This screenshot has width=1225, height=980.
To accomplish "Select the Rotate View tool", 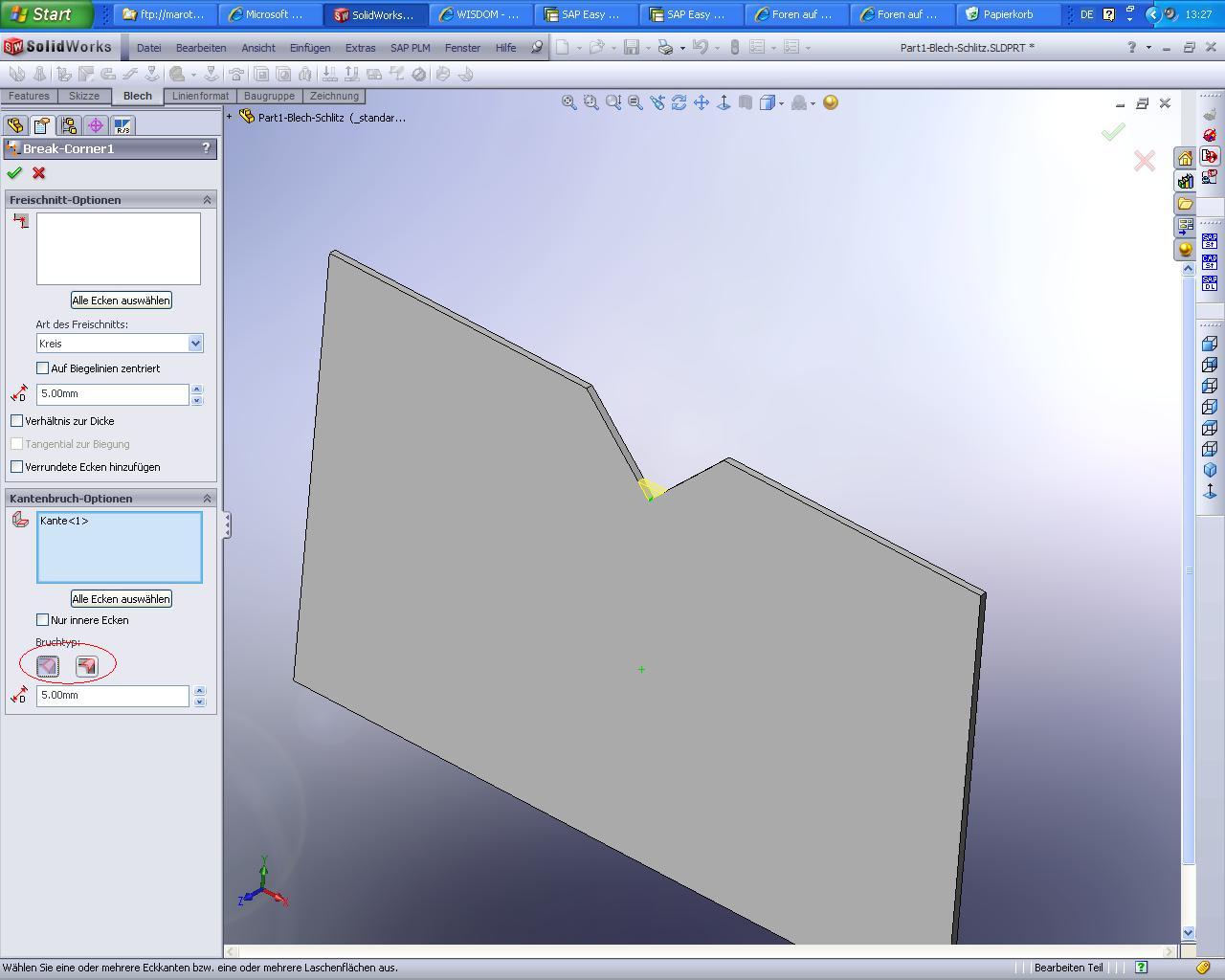I will (679, 102).
